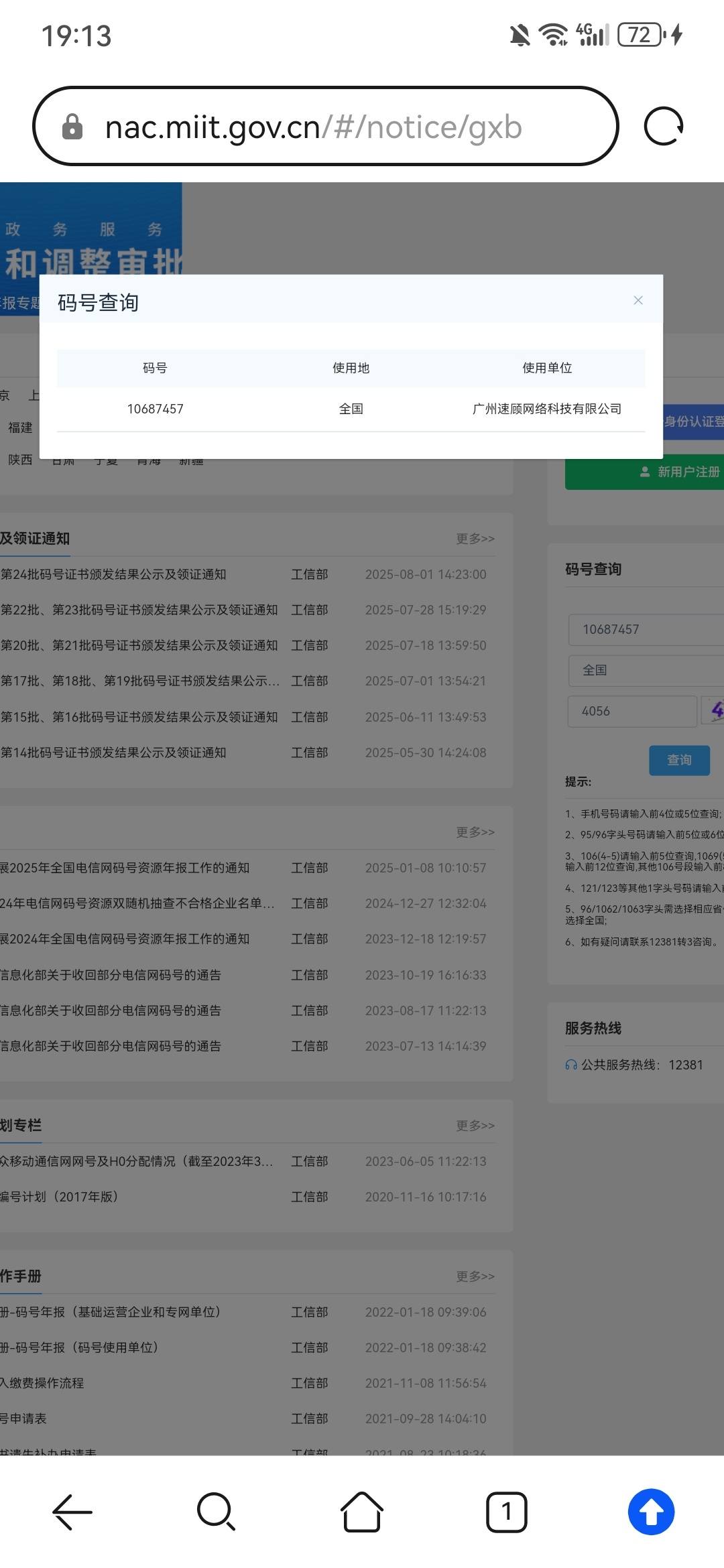The width and height of the screenshot is (724, 1568).
Task: Open 2025年全国电信网码号资源年报工作 notice
Action: pyautogui.click(x=125, y=868)
